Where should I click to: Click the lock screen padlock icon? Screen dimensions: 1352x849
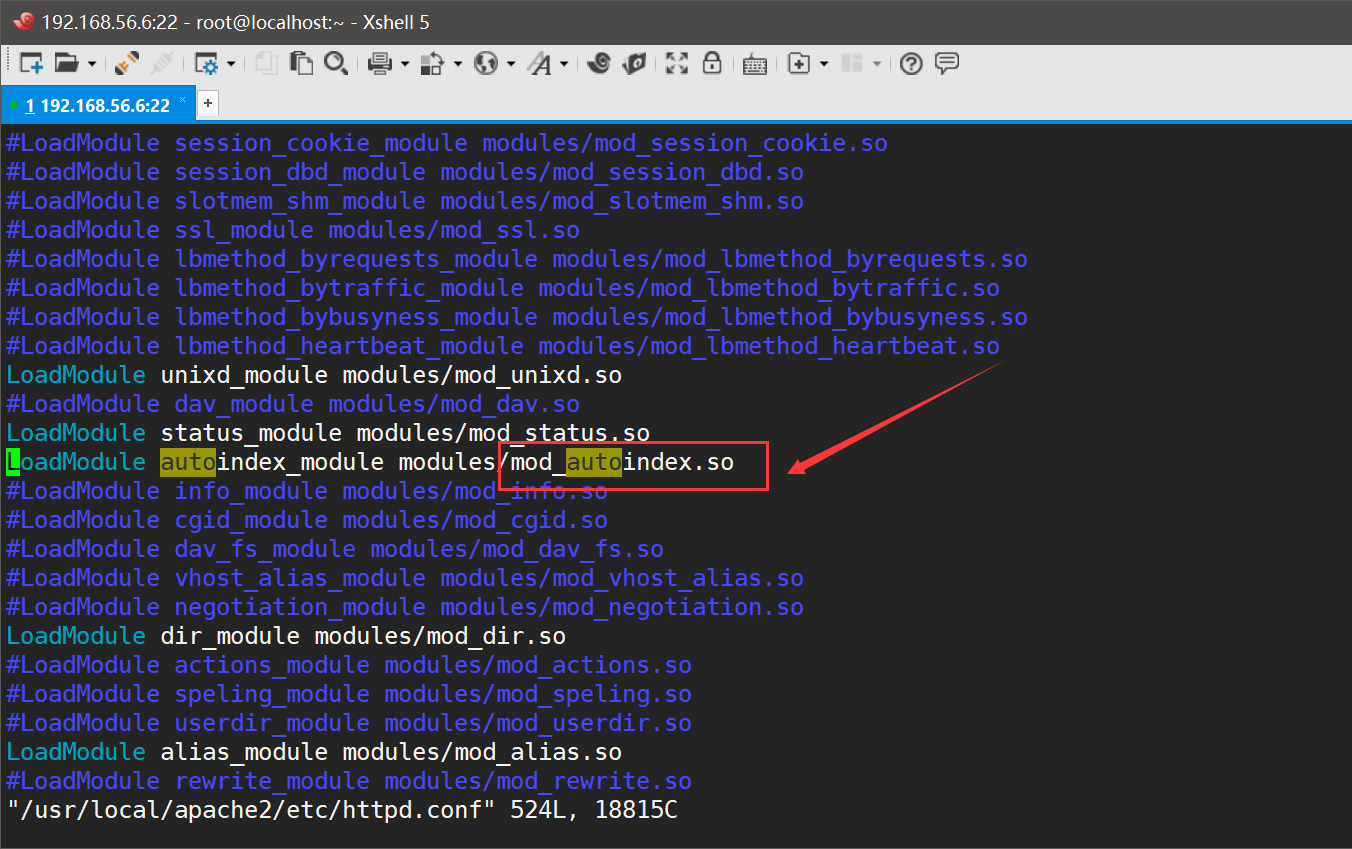tap(712, 64)
